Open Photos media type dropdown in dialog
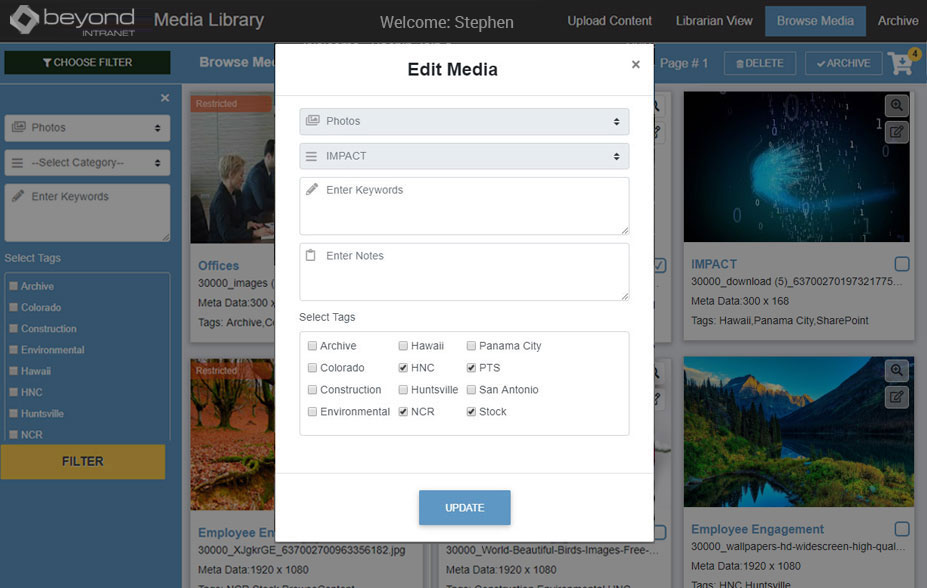Image resolution: width=927 pixels, height=588 pixels. pos(464,121)
